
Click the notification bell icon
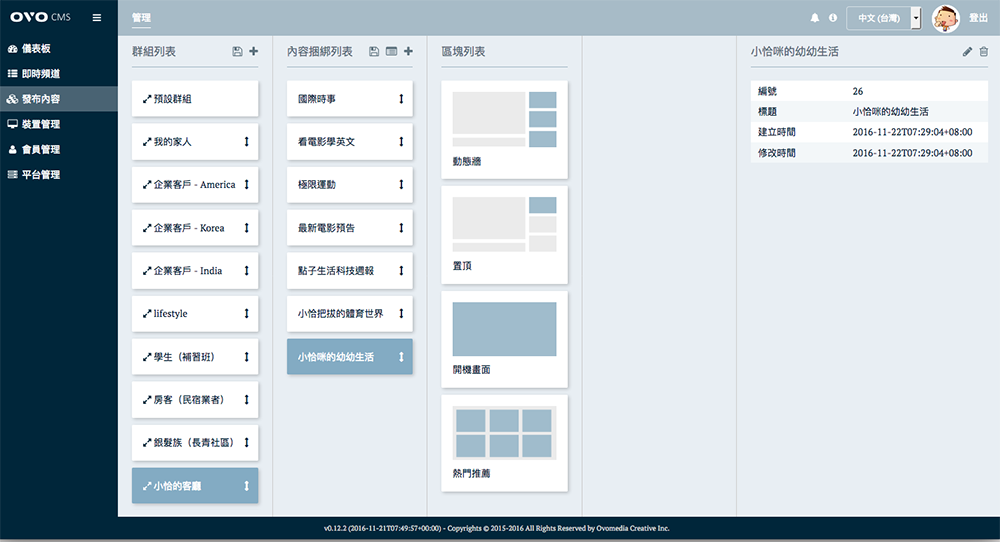tap(814, 18)
